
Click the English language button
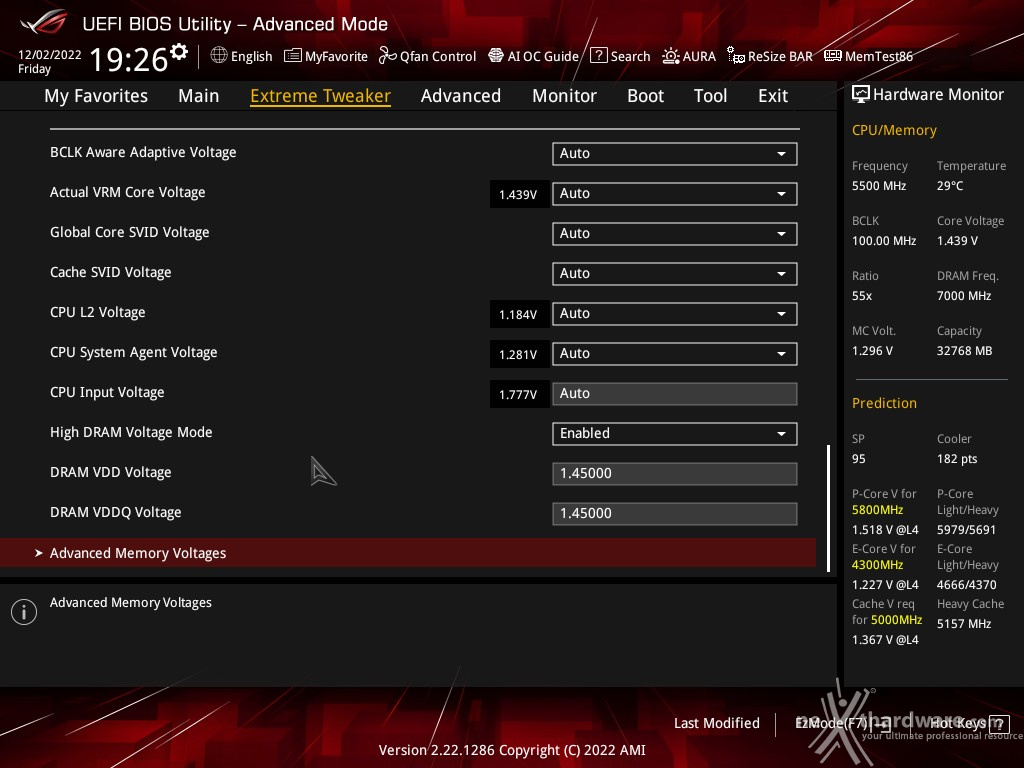[242, 56]
